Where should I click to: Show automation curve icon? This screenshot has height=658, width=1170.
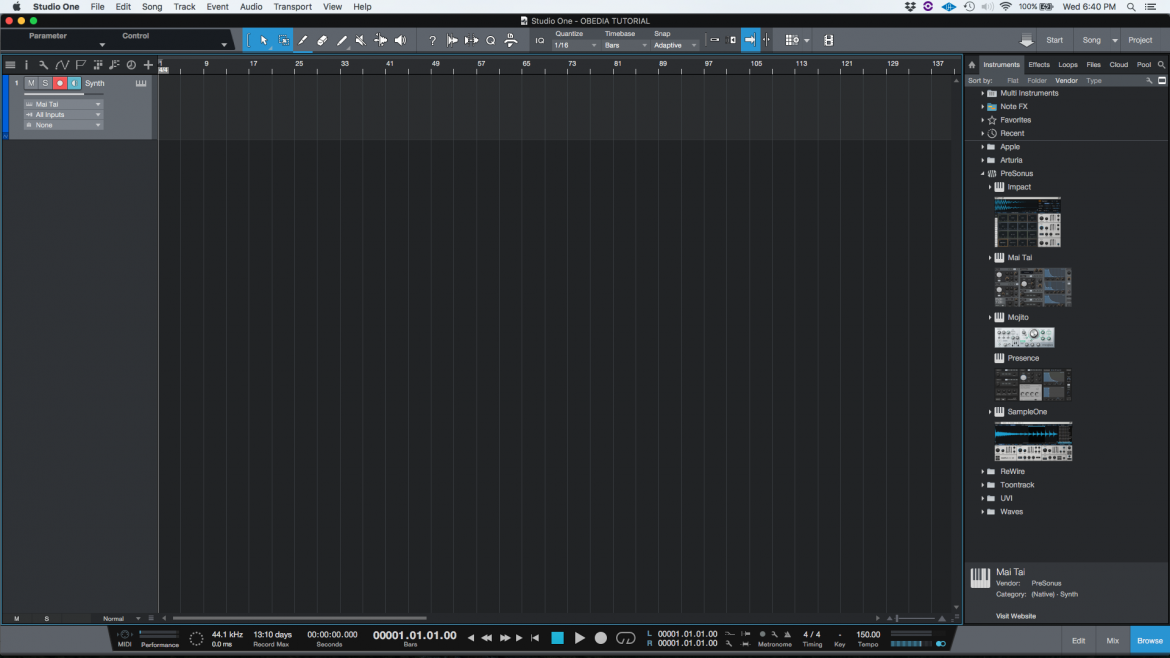click(x=62, y=65)
